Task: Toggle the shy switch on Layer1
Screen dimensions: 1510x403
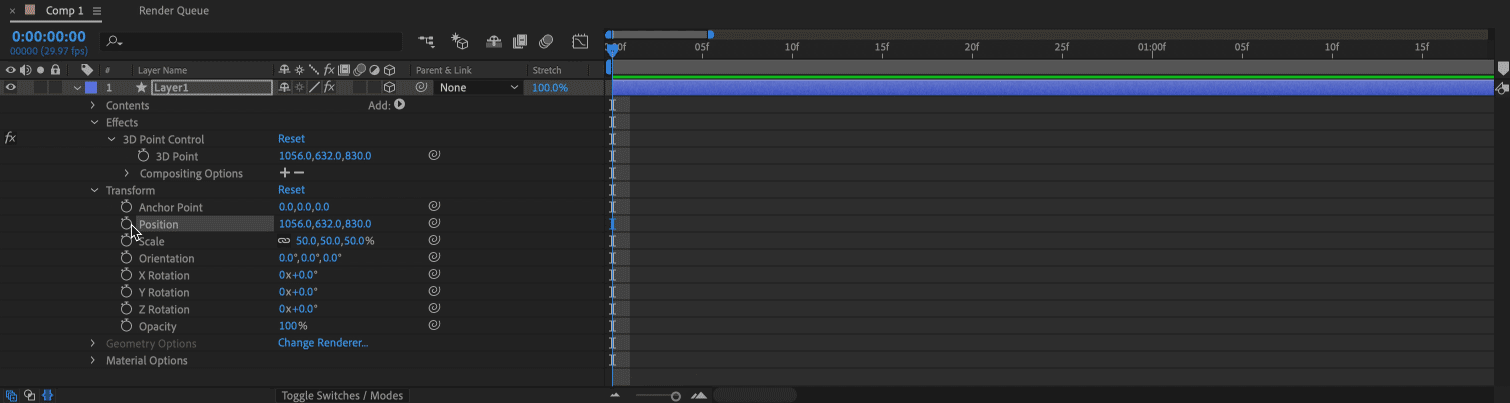Action: 284,87
